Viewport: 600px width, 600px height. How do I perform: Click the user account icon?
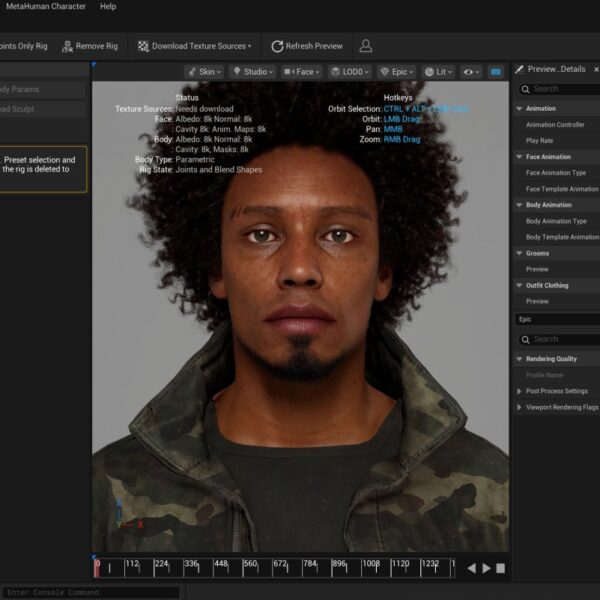(x=365, y=46)
